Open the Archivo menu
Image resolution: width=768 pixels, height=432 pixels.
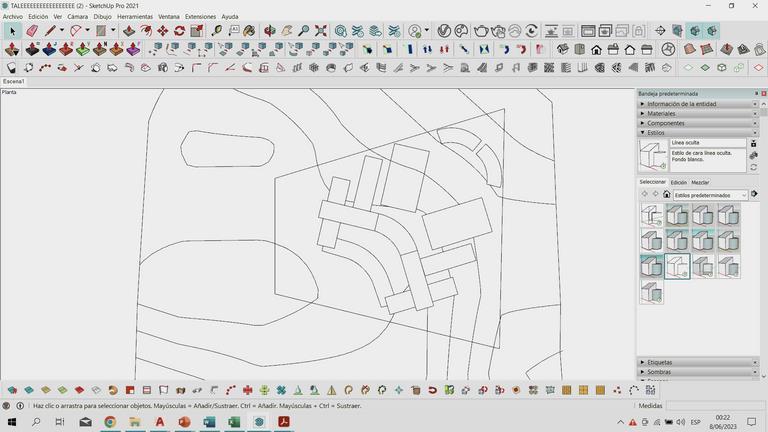click(x=13, y=17)
